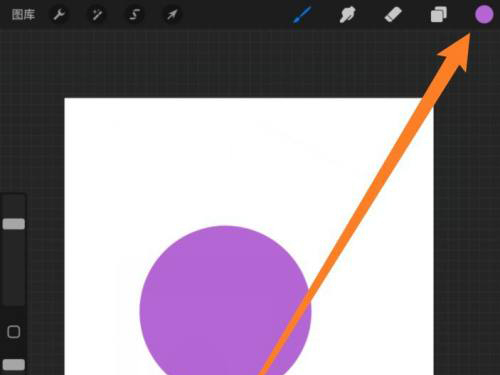Screen dimensions: 500x375
Task: Click brush size slider track above handle
Action: click(14, 207)
